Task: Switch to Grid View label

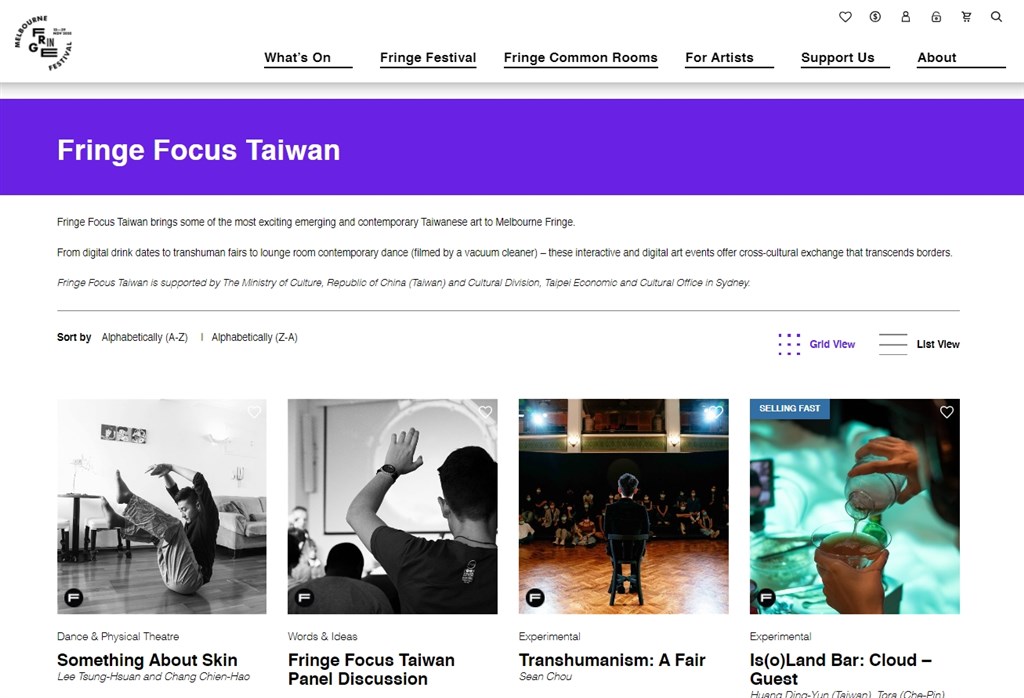Action: point(832,344)
